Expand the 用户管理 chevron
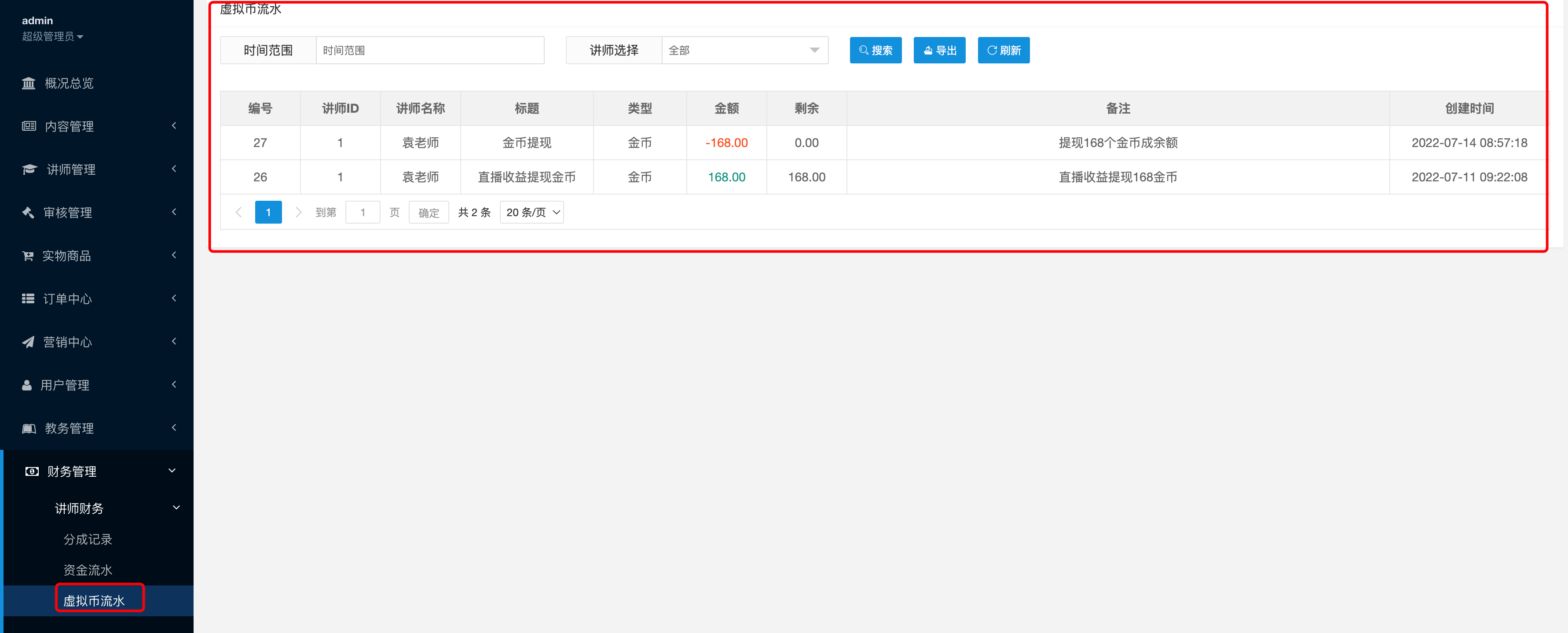The width and height of the screenshot is (1568, 633). tap(174, 384)
